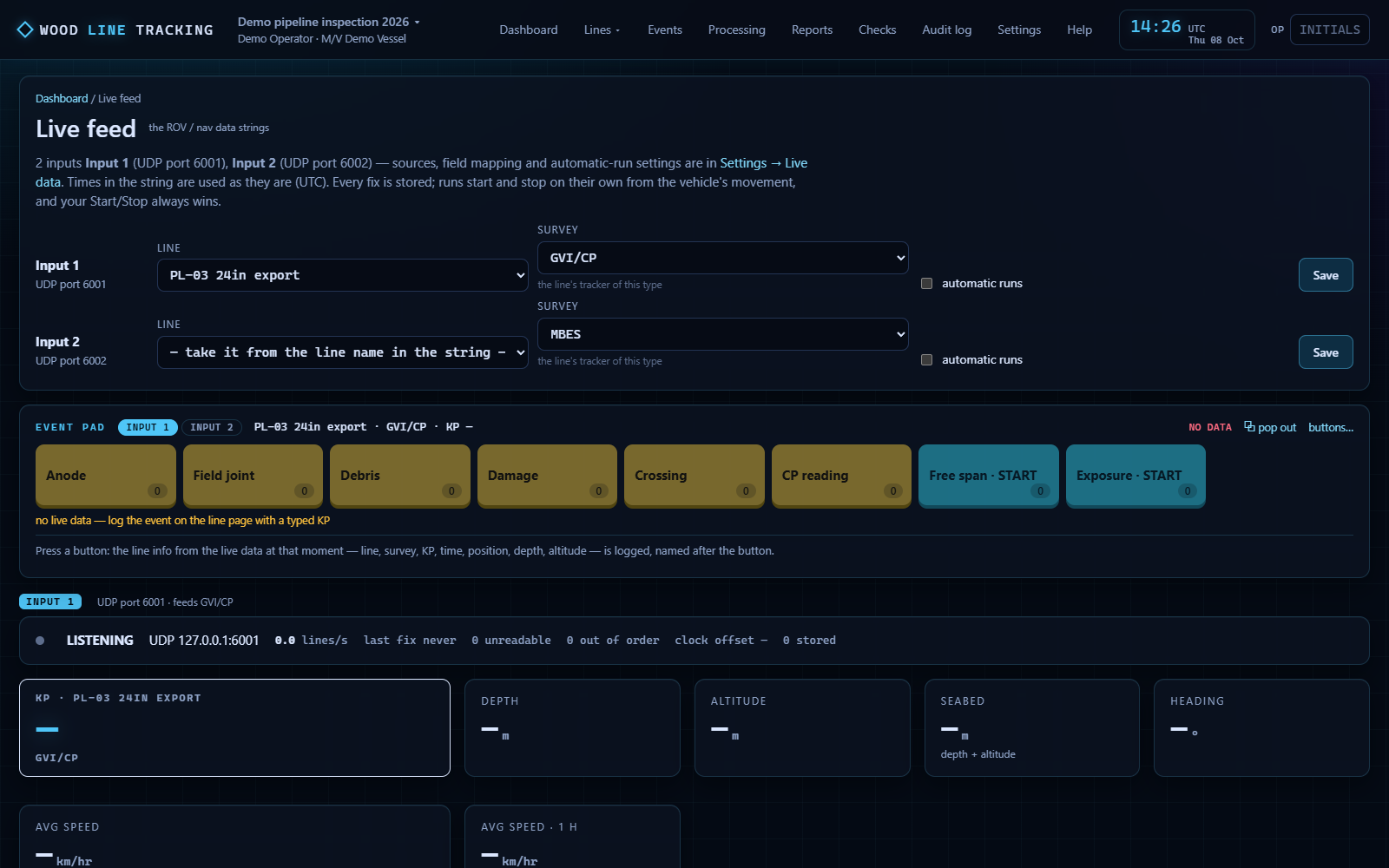Save the Input 1 settings
This screenshot has height=868, width=1389.
pyautogui.click(x=1326, y=275)
